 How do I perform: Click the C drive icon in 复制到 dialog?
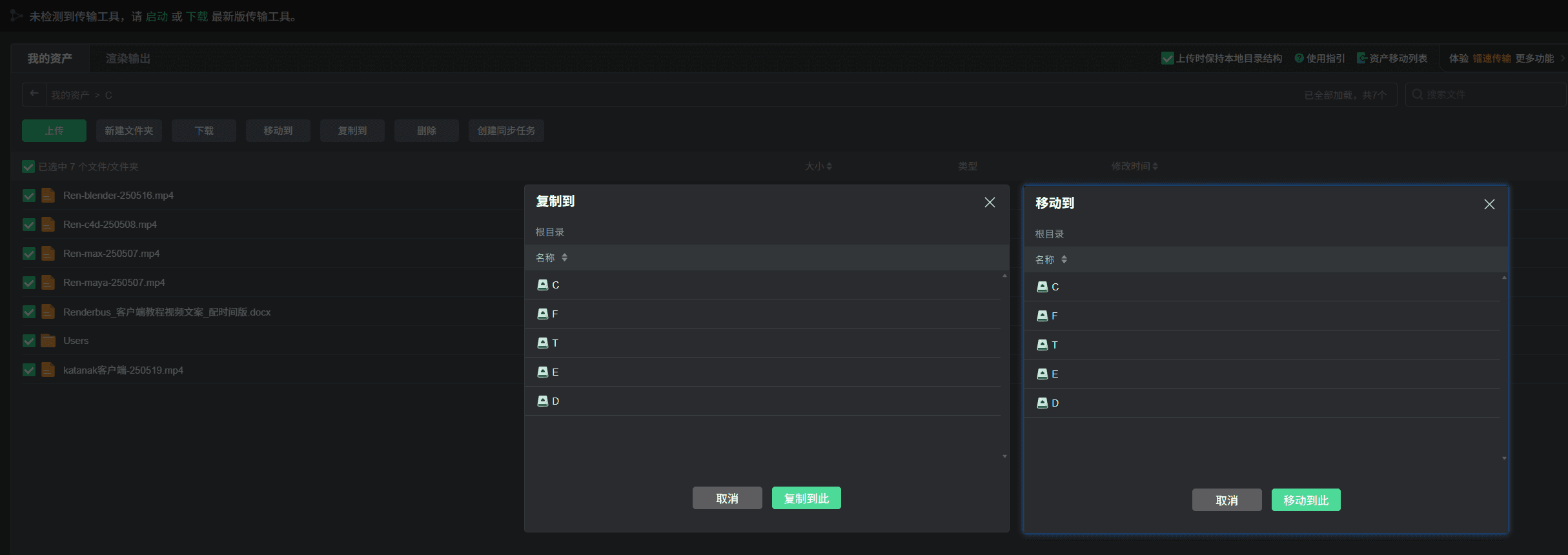(543, 285)
